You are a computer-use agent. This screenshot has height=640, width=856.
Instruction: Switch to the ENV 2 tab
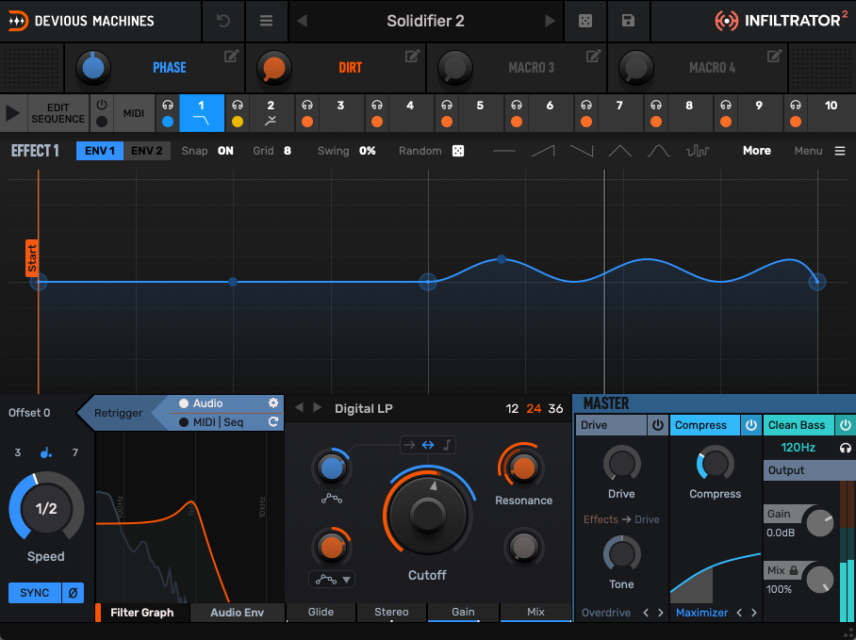click(x=147, y=151)
